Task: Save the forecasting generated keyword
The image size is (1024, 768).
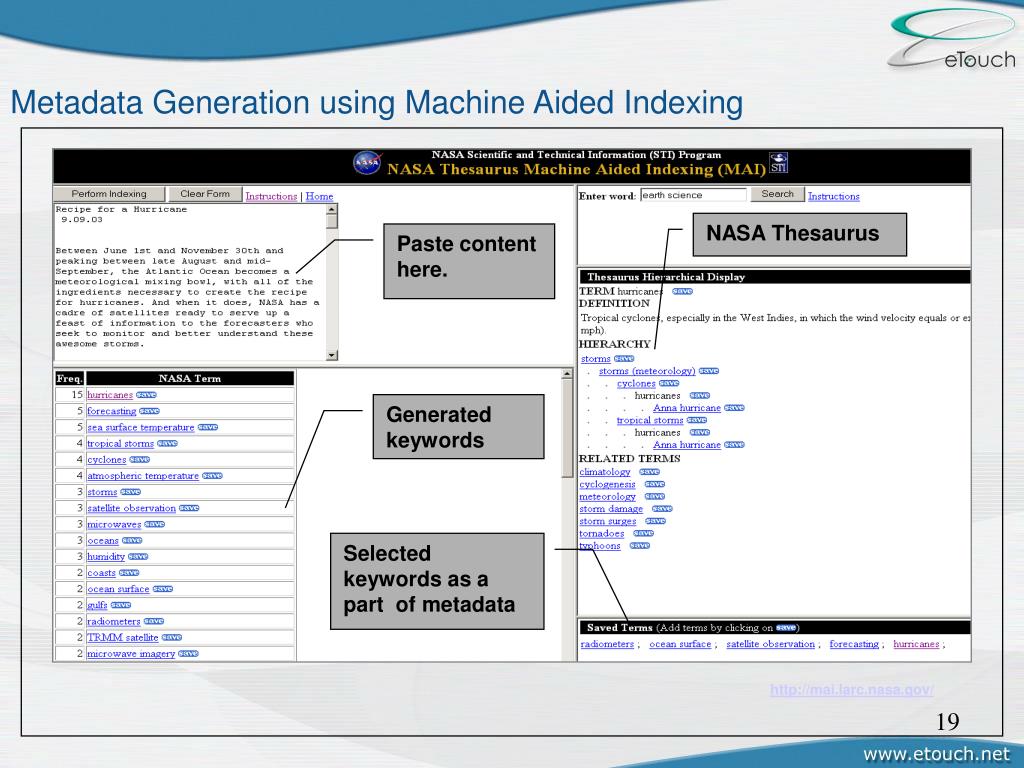Action: 150,411
